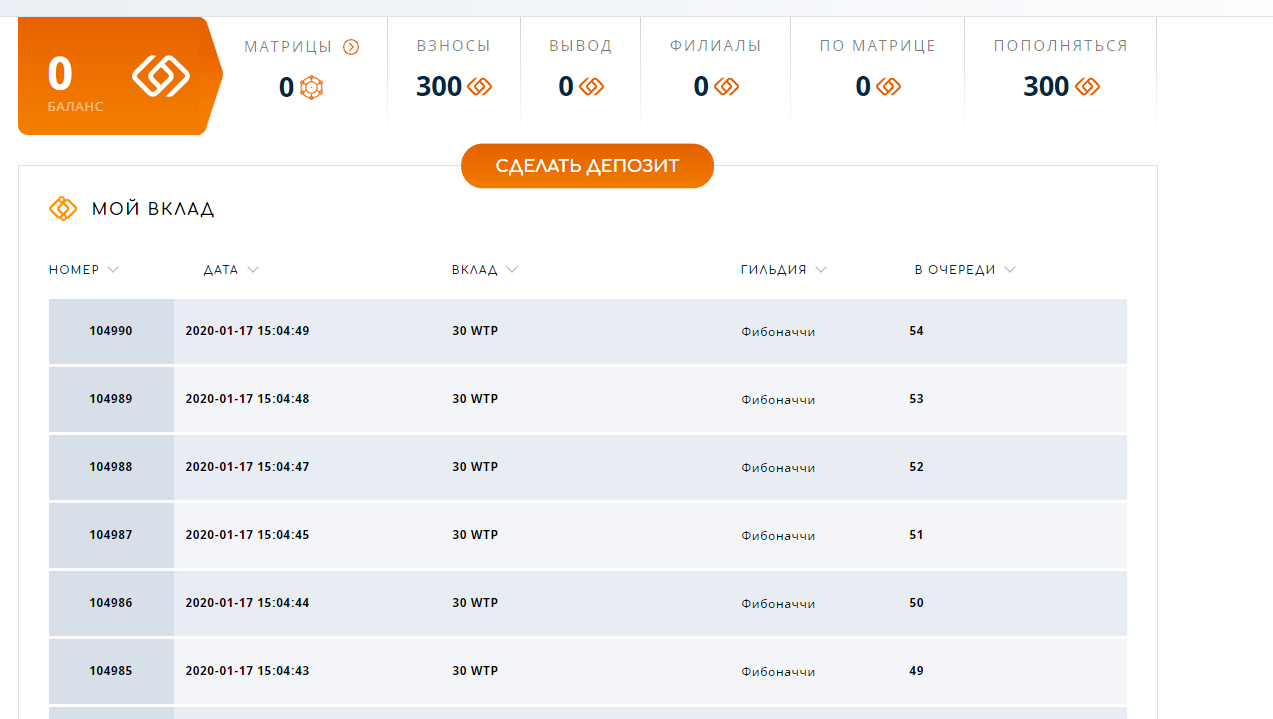
Task: Open the Филиалы section label
Action: [x=716, y=46]
